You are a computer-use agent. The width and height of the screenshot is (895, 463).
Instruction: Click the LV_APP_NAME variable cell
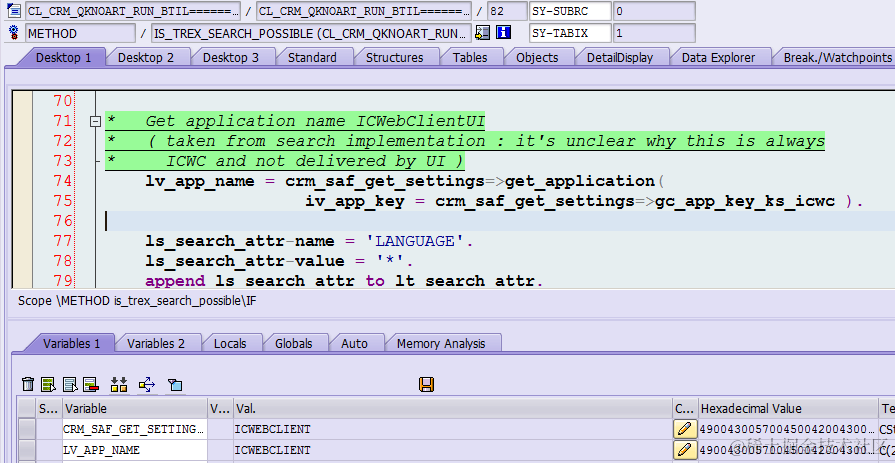pyautogui.click(x=135, y=450)
